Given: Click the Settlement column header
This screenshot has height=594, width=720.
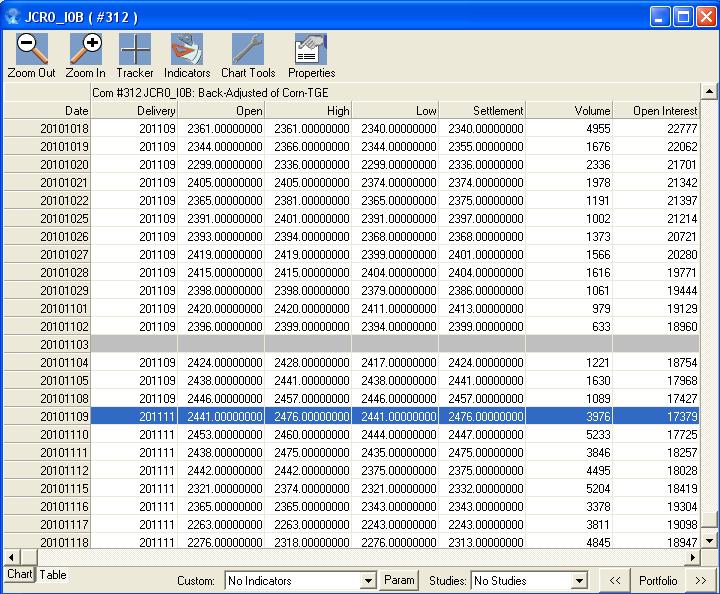Looking at the screenshot, I should [482, 110].
